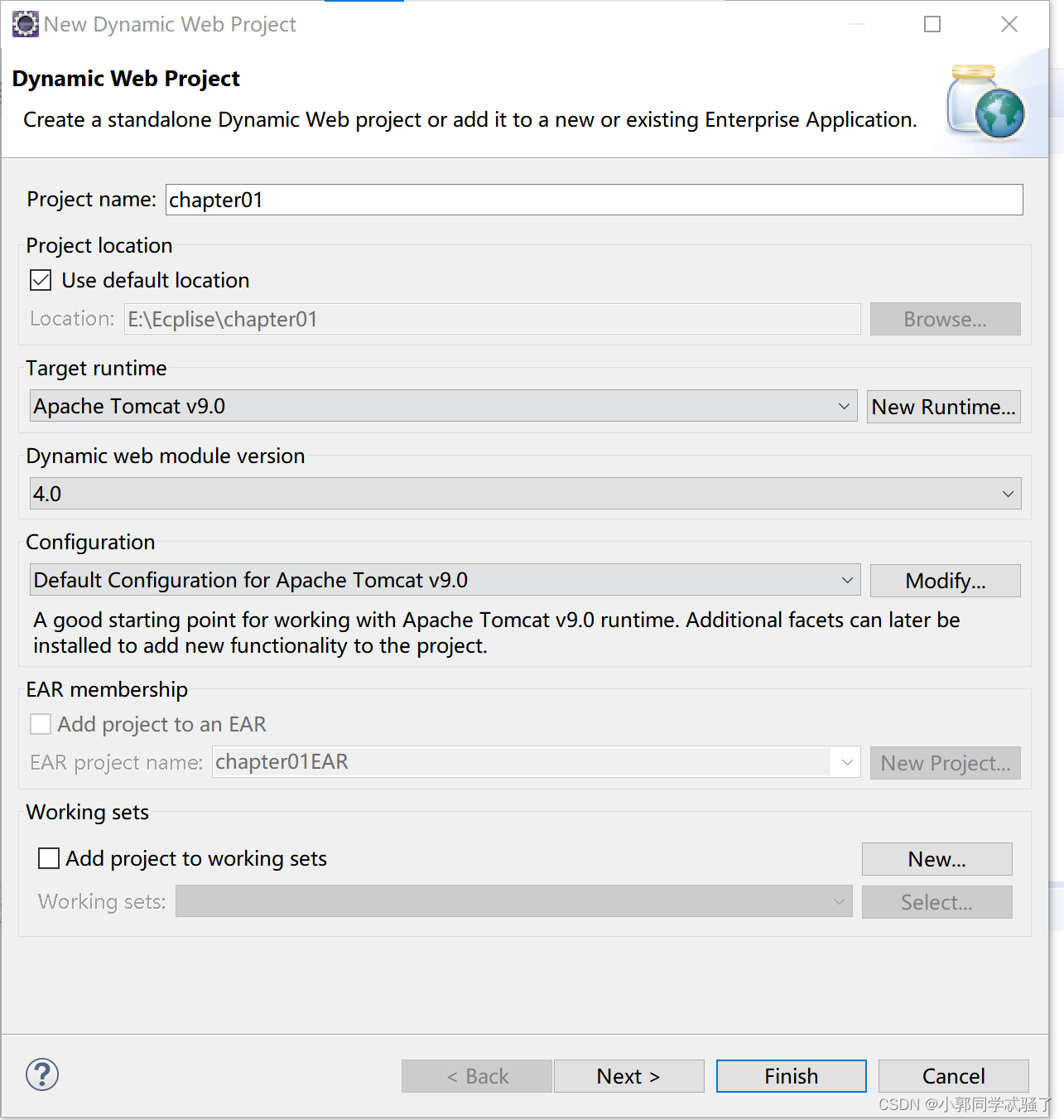Expand Dynamic web module version dropdown
Viewport: 1064px width, 1120px height.
[x=1008, y=494]
